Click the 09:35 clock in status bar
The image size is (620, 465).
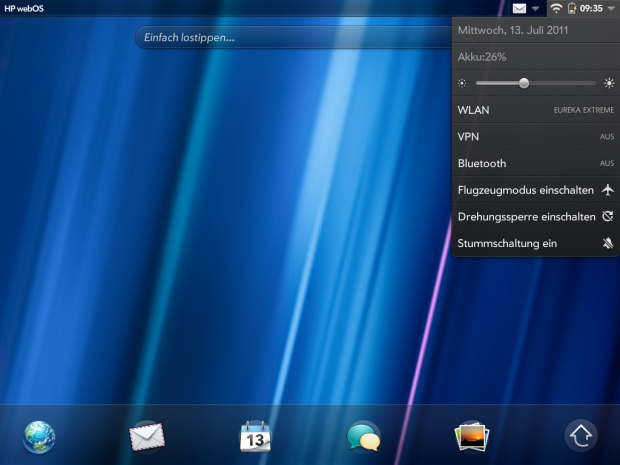click(x=591, y=8)
